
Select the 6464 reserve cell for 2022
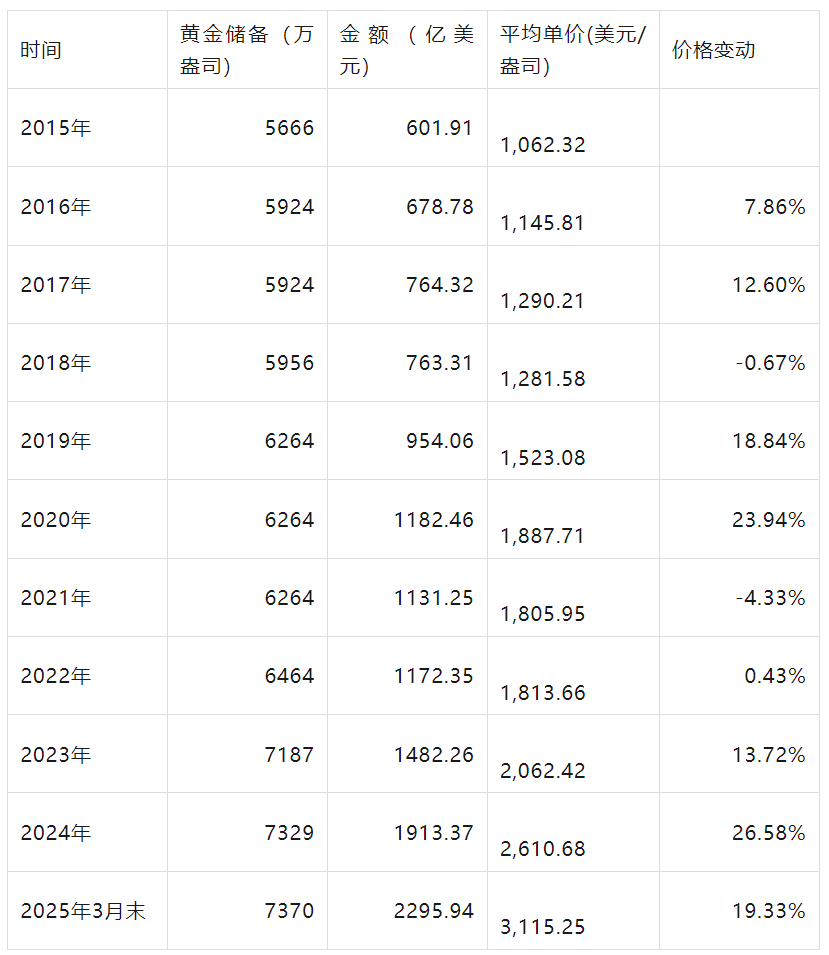247,675
